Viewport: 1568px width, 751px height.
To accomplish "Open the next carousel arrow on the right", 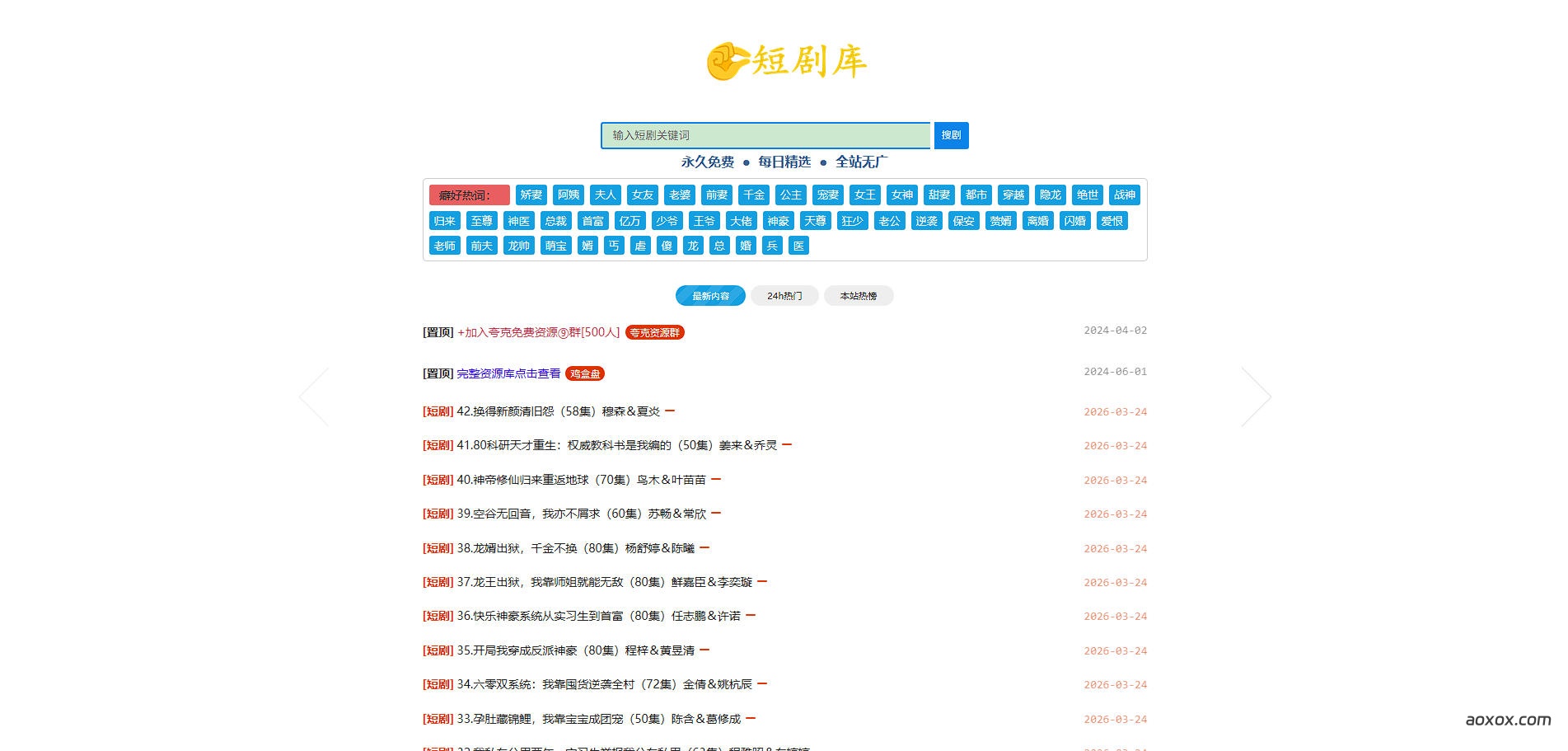I will [1257, 396].
